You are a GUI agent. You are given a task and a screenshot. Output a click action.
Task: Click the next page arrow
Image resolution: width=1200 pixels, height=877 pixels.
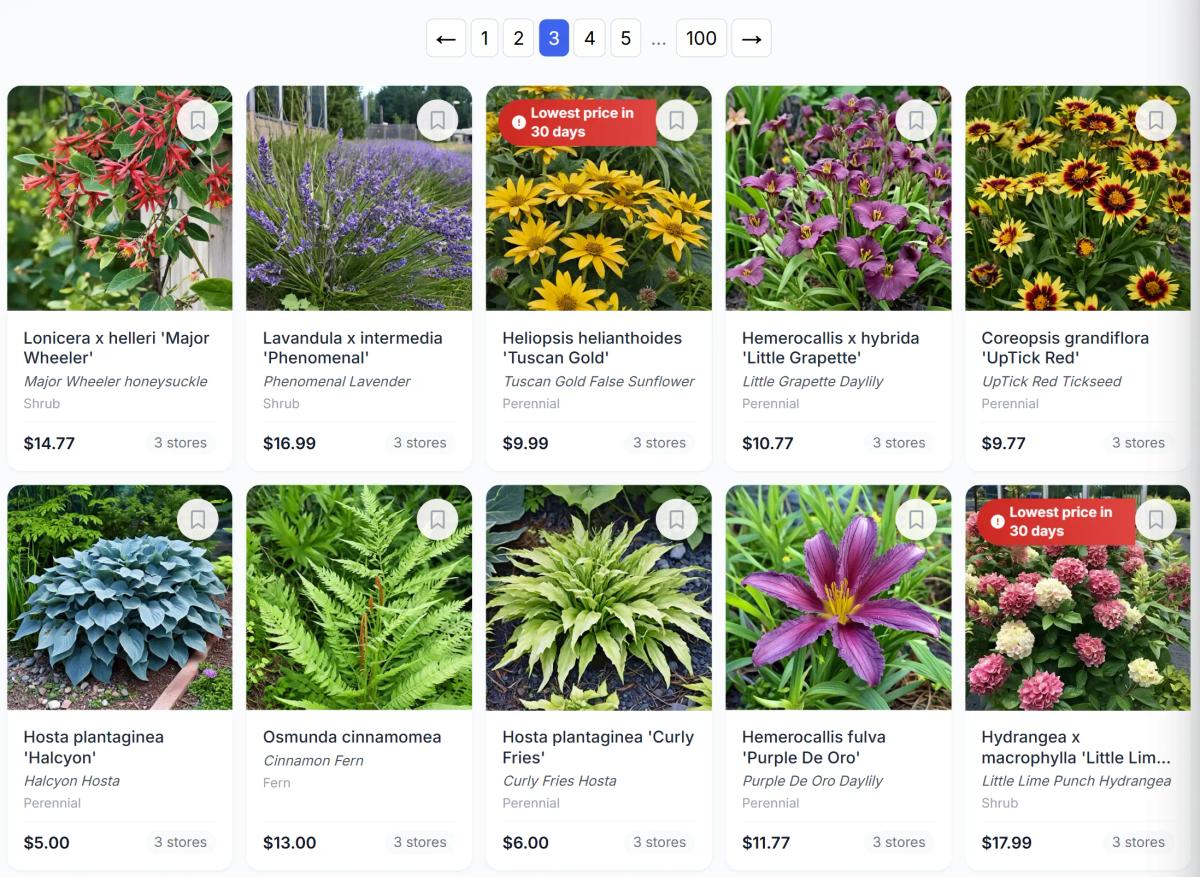(x=751, y=38)
